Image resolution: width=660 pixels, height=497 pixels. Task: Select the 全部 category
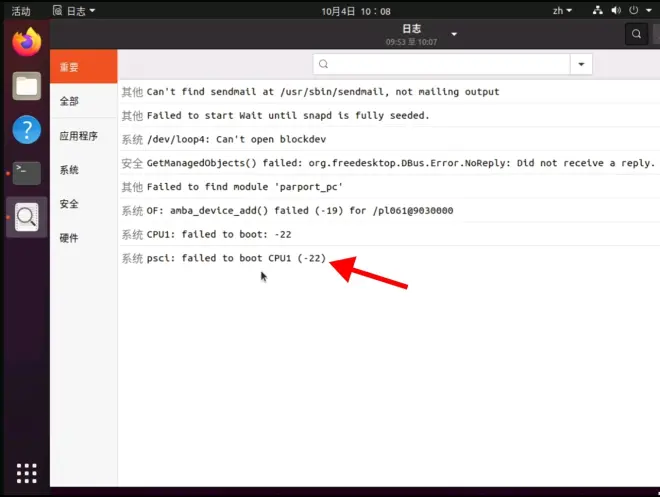point(83,101)
